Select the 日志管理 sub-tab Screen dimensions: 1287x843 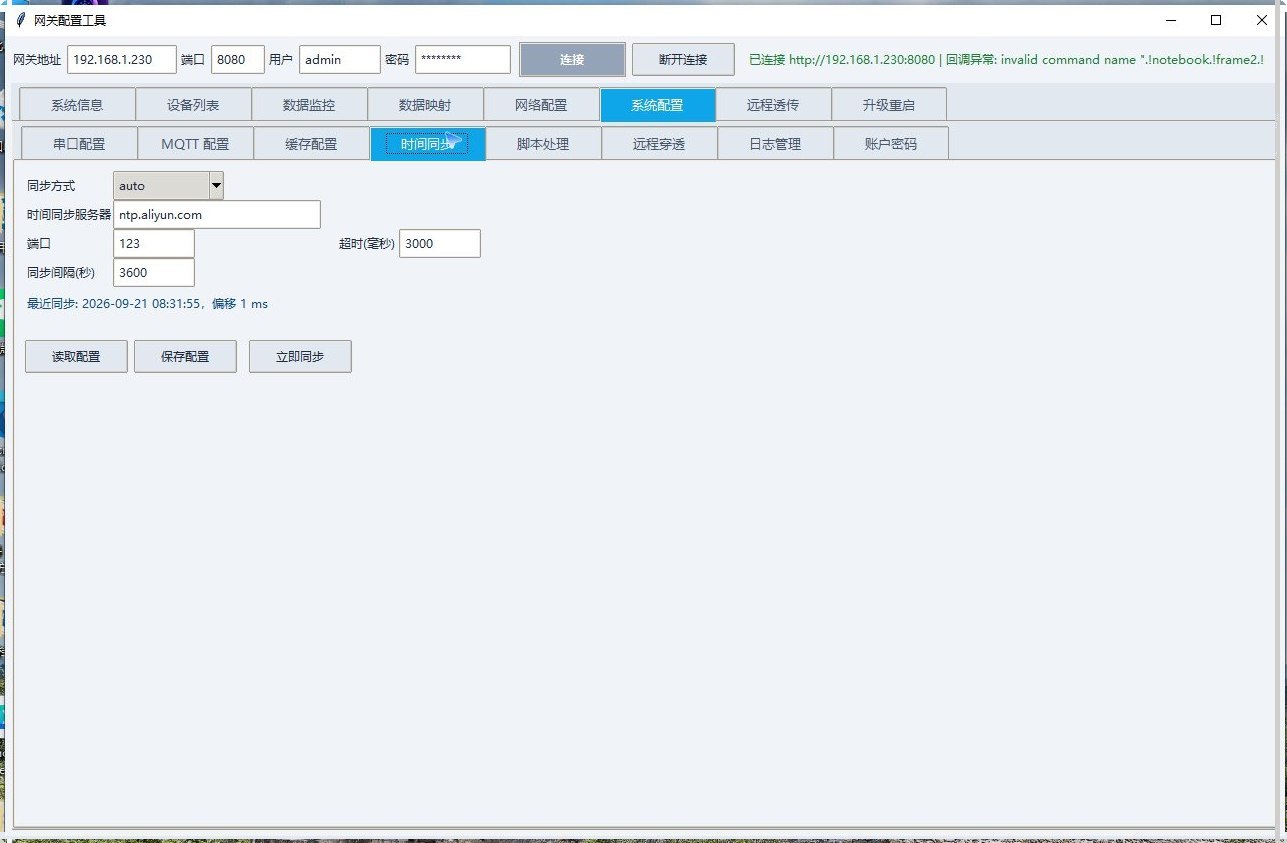(x=775, y=144)
